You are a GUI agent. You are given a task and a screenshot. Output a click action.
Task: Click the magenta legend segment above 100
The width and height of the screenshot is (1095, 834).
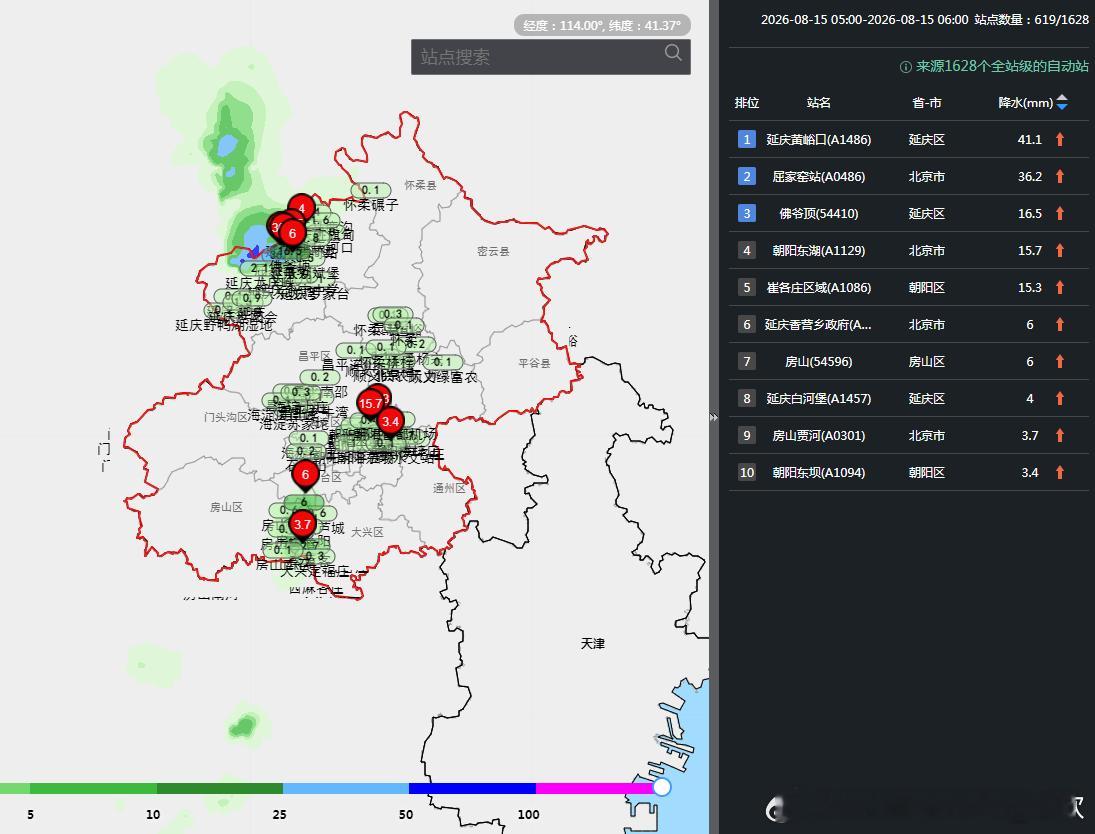click(x=594, y=788)
